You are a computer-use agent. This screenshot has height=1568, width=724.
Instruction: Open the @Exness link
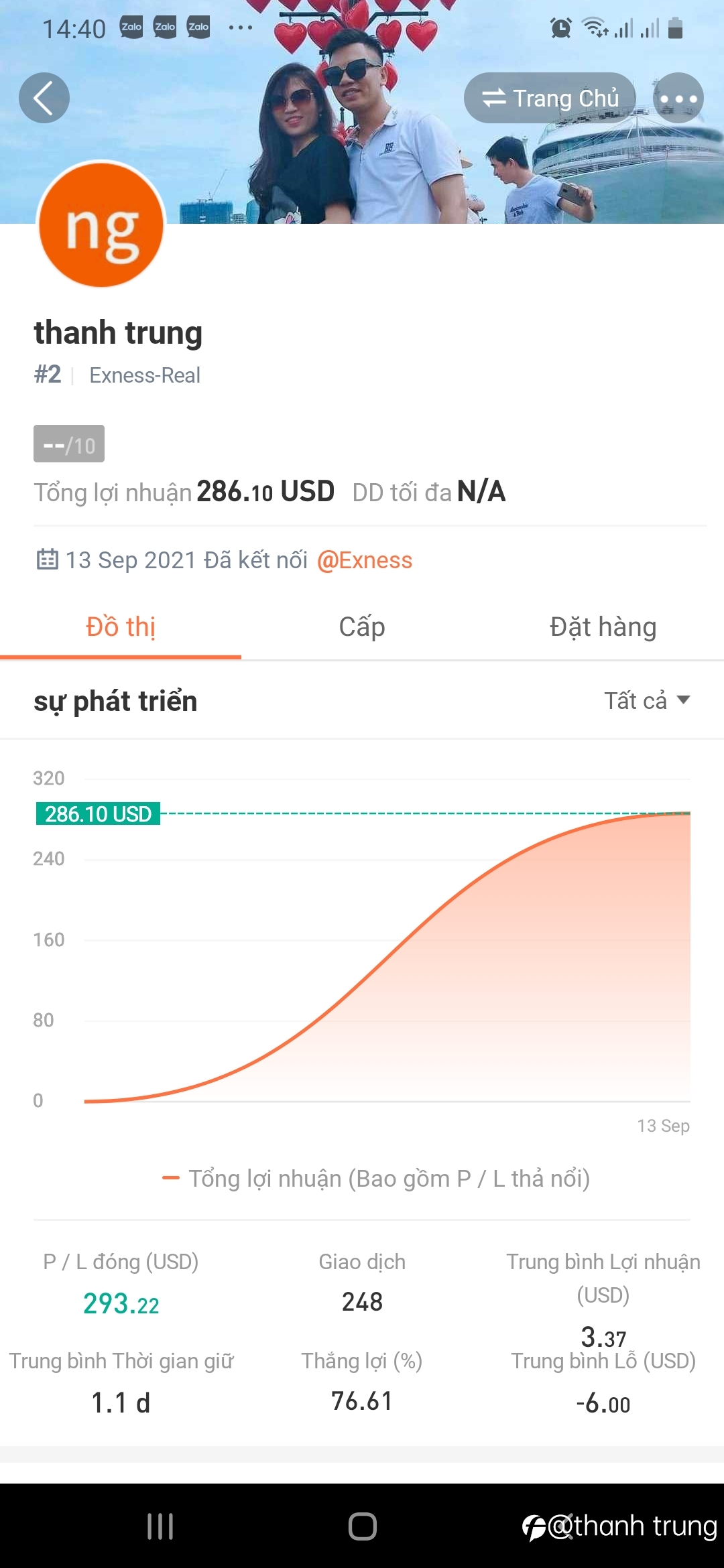click(365, 560)
